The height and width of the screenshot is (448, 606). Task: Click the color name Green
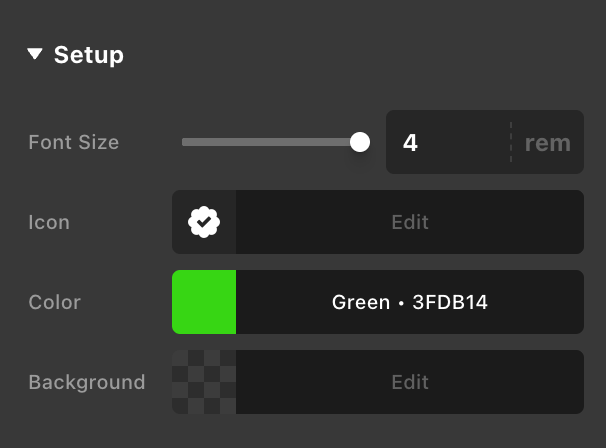point(360,302)
